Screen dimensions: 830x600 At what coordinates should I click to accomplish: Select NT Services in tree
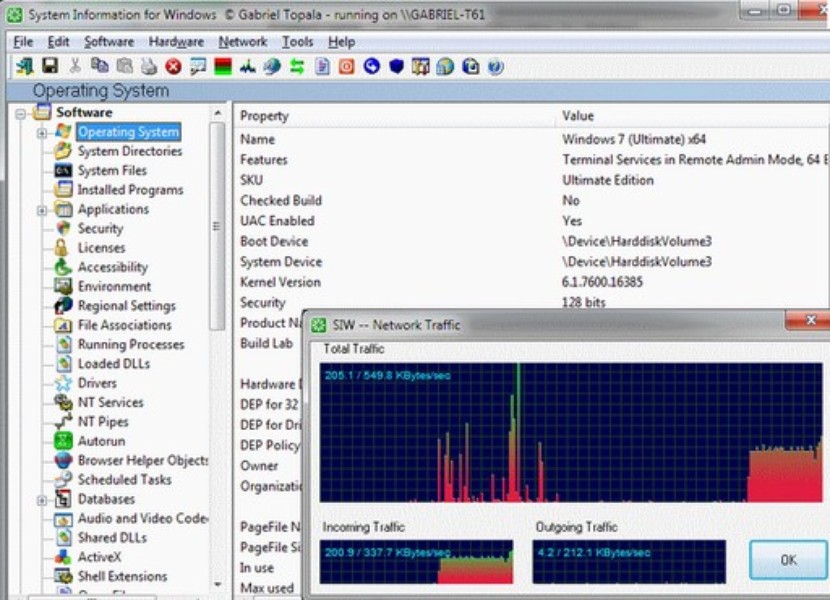(111, 402)
